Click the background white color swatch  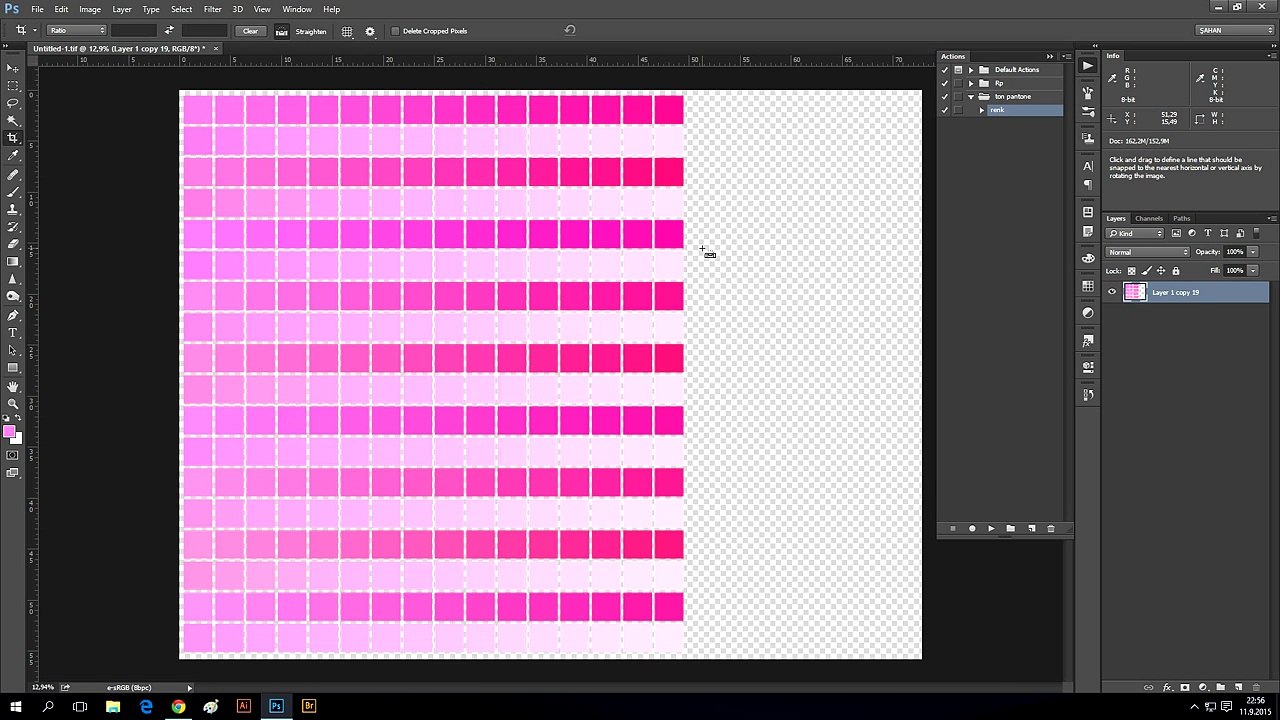click(17, 439)
